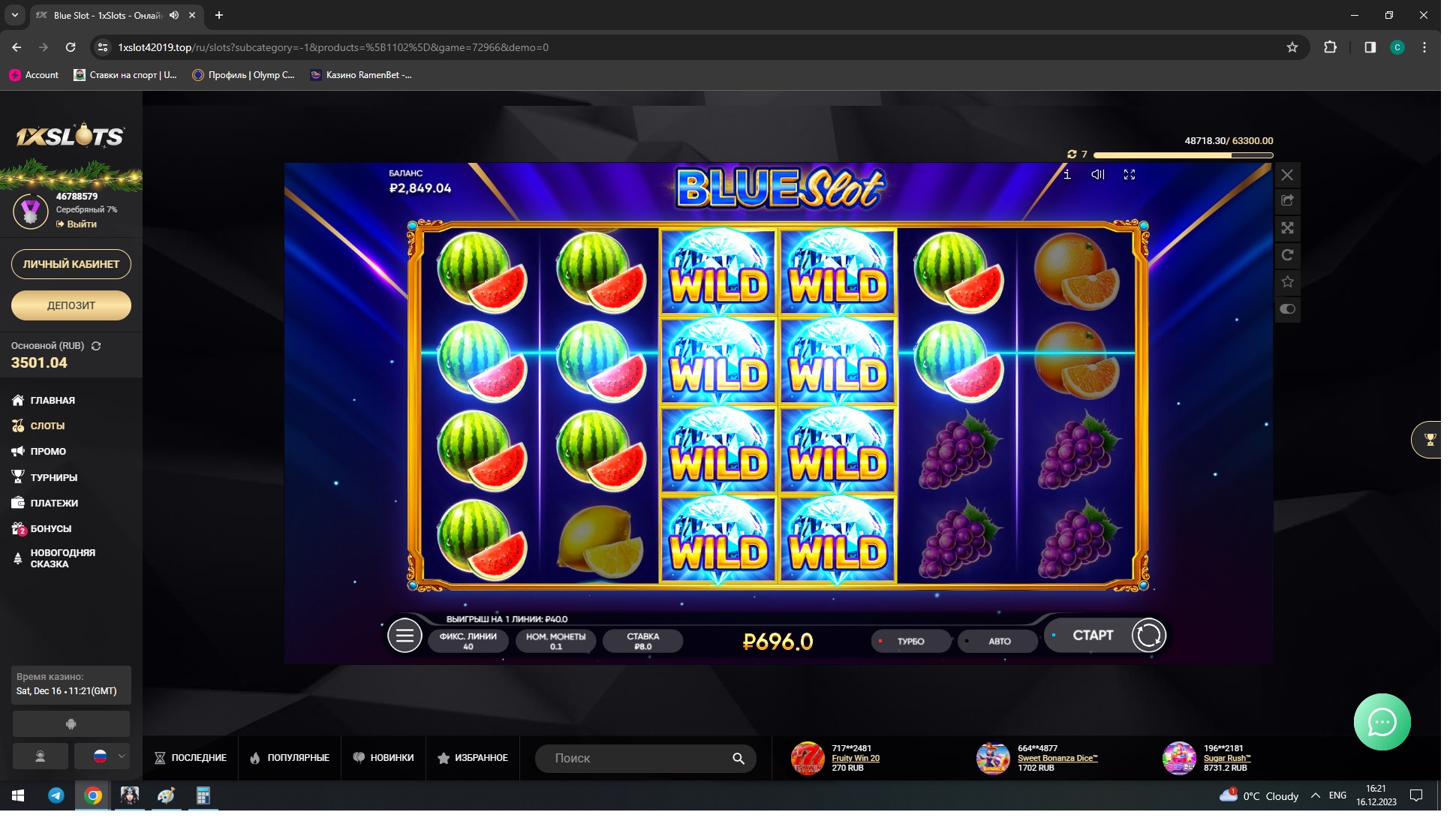Open the game info icon
This screenshot has width=1456, height=824.
(1066, 174)
